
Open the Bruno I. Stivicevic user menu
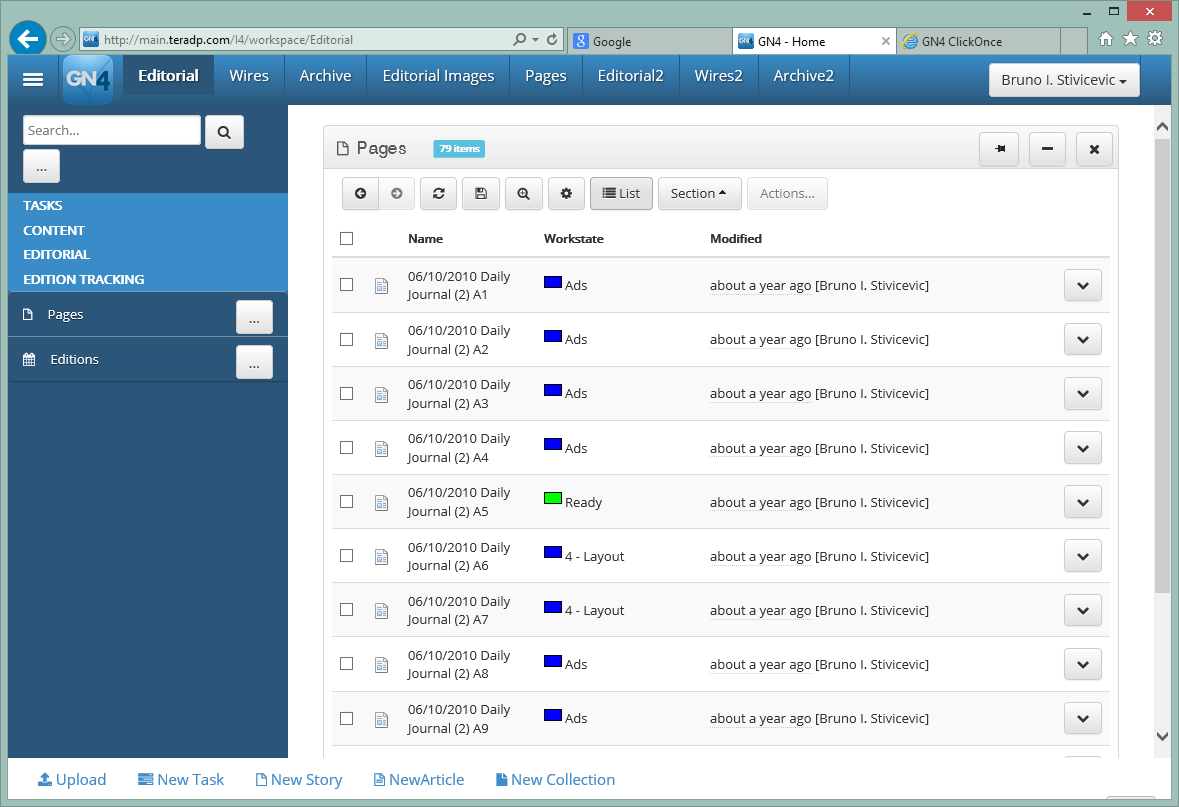tap(1064, 80)
